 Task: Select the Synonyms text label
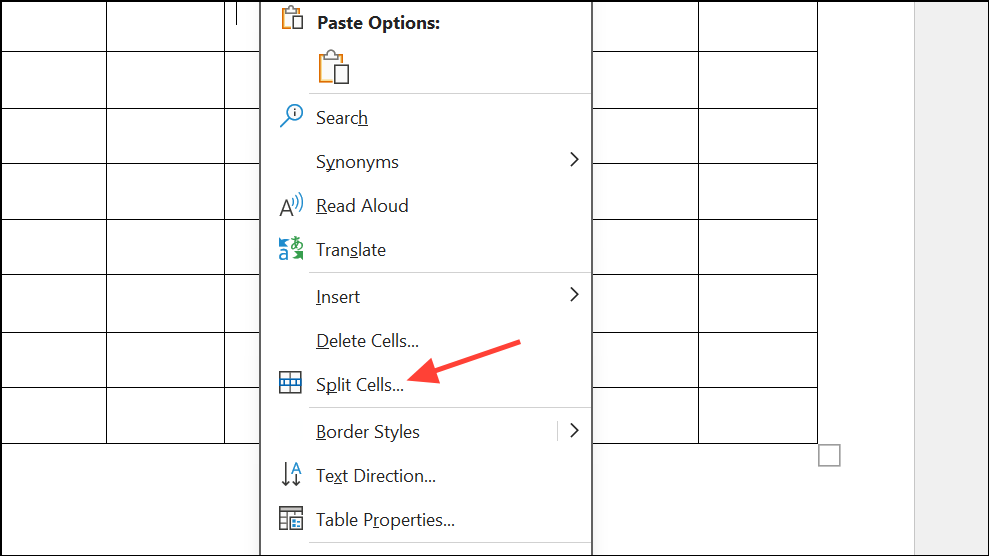point(357,162)
